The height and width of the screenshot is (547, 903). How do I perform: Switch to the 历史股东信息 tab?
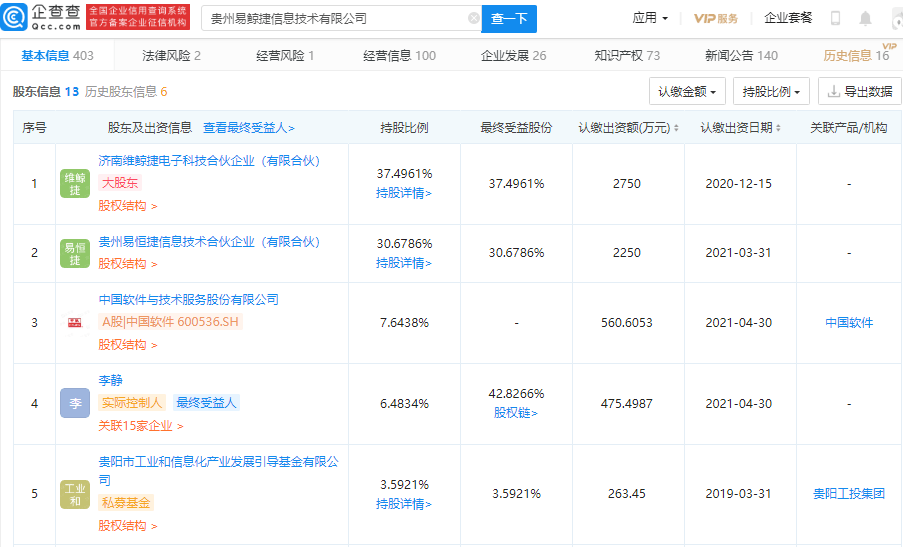[x=126, y=92]
